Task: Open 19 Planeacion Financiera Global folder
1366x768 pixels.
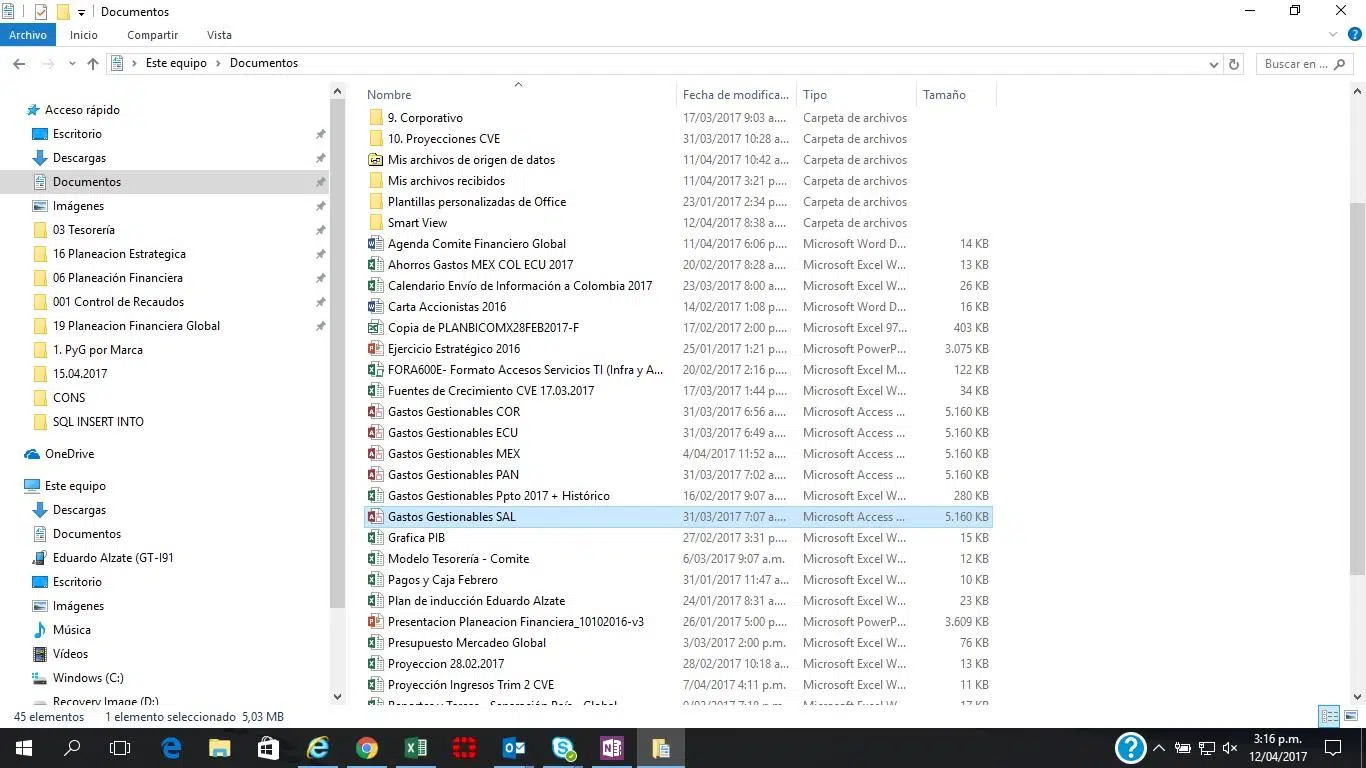Action: 136,326
